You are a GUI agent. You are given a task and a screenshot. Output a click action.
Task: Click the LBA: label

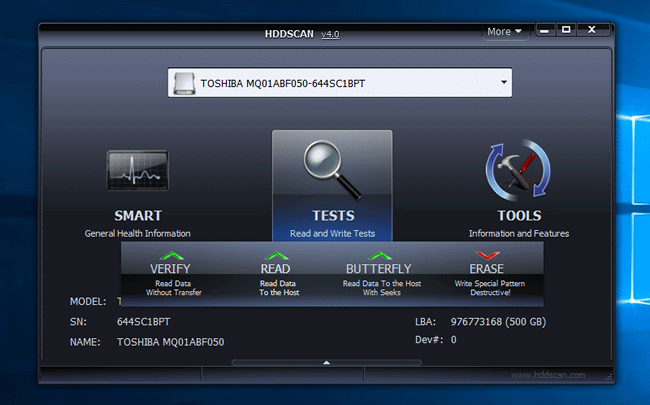click(x=425, y=322)
